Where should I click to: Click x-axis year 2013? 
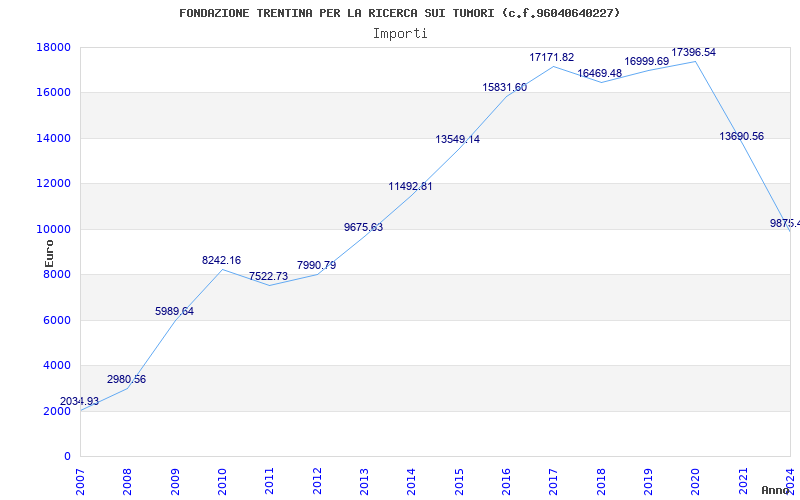(x=364, y=481)
